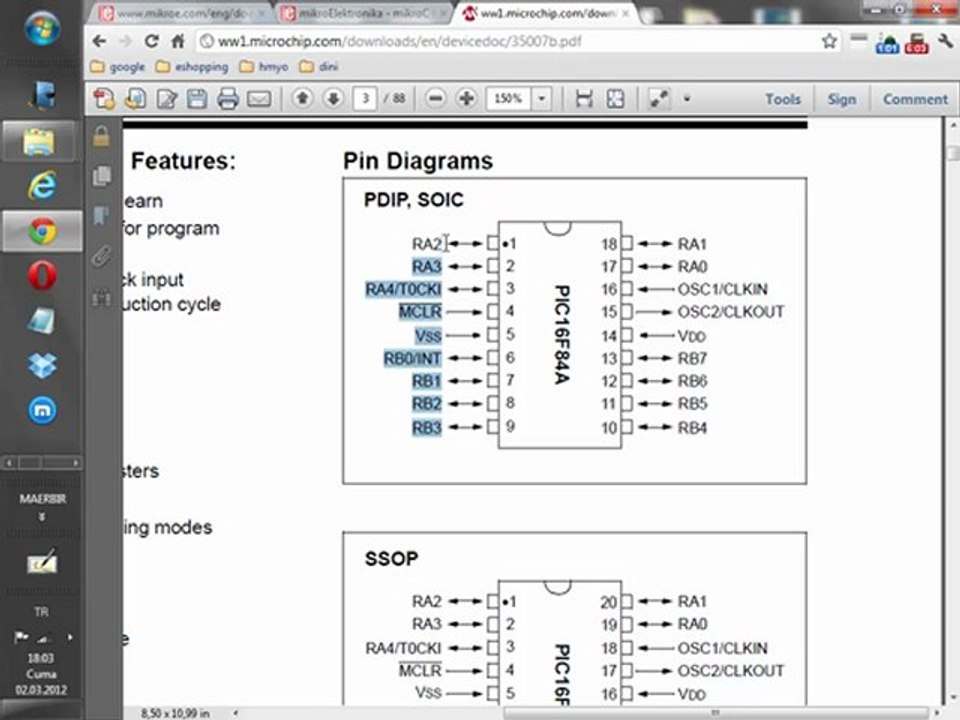This screenshot has width=960, height=720.
Task: Expand the MAERBIR toolbar chevron
Action: tap(42, 517)
